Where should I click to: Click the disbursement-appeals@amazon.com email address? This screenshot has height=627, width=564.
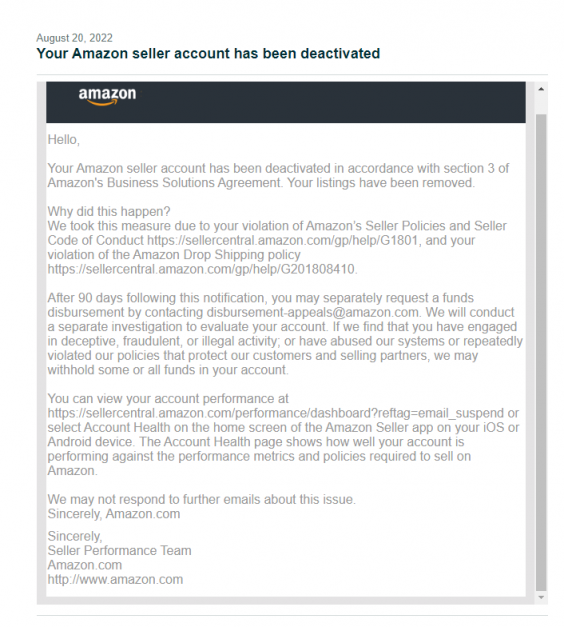pos(312,312)
